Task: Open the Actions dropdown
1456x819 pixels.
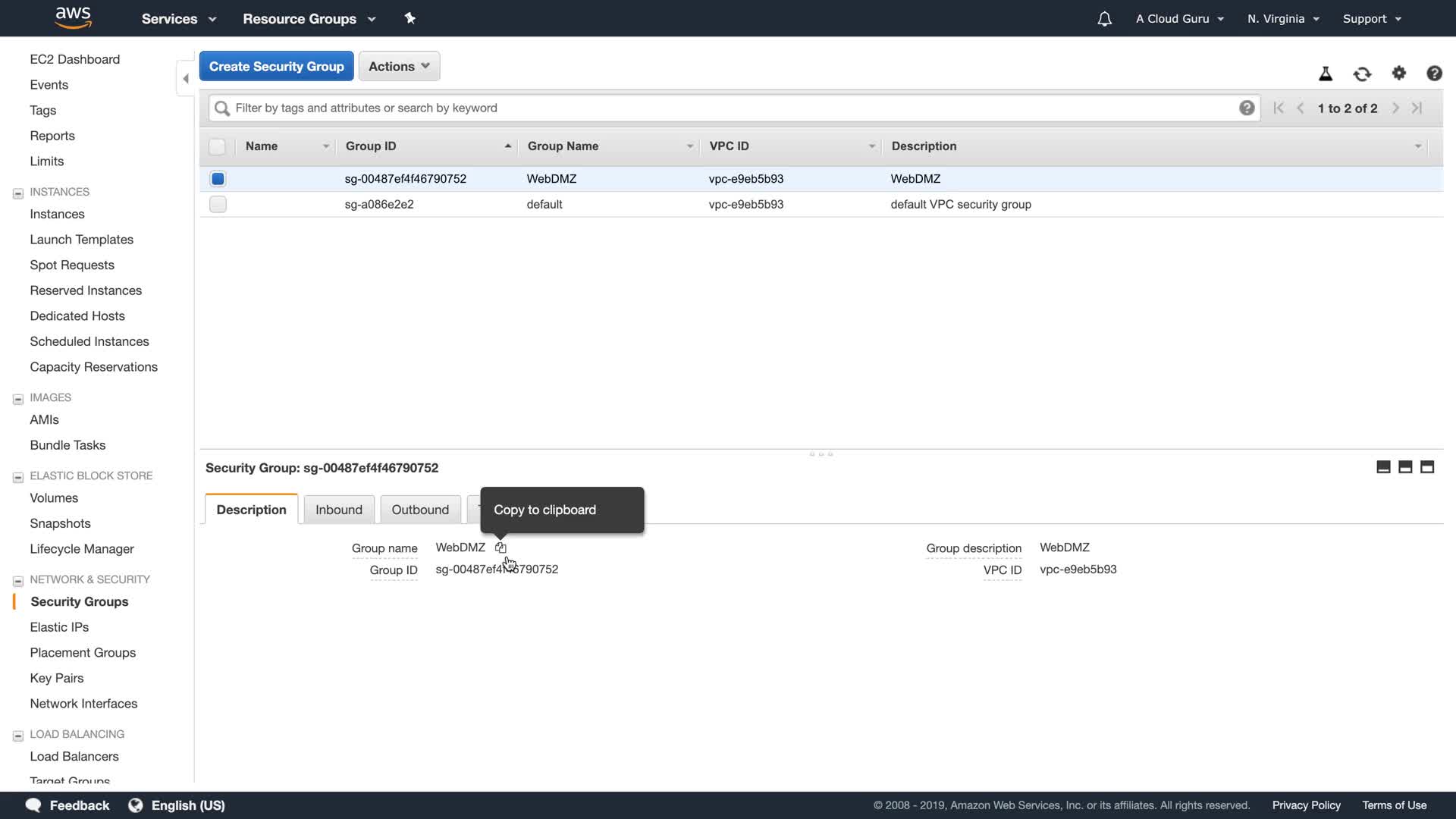Action: pyautogui.click(x=399, y=66)
